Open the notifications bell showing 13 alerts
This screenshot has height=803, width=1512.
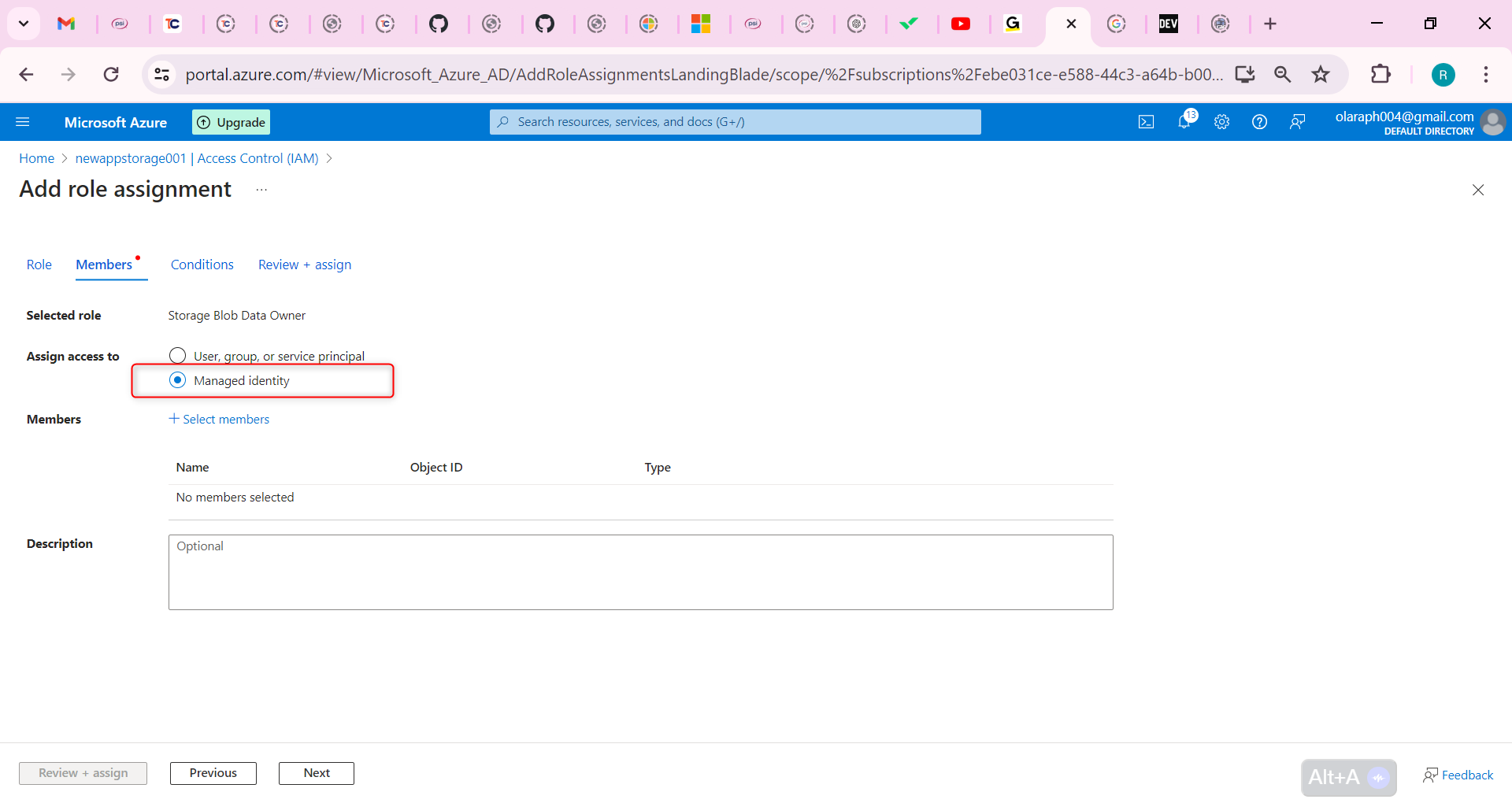[1184, 121]
